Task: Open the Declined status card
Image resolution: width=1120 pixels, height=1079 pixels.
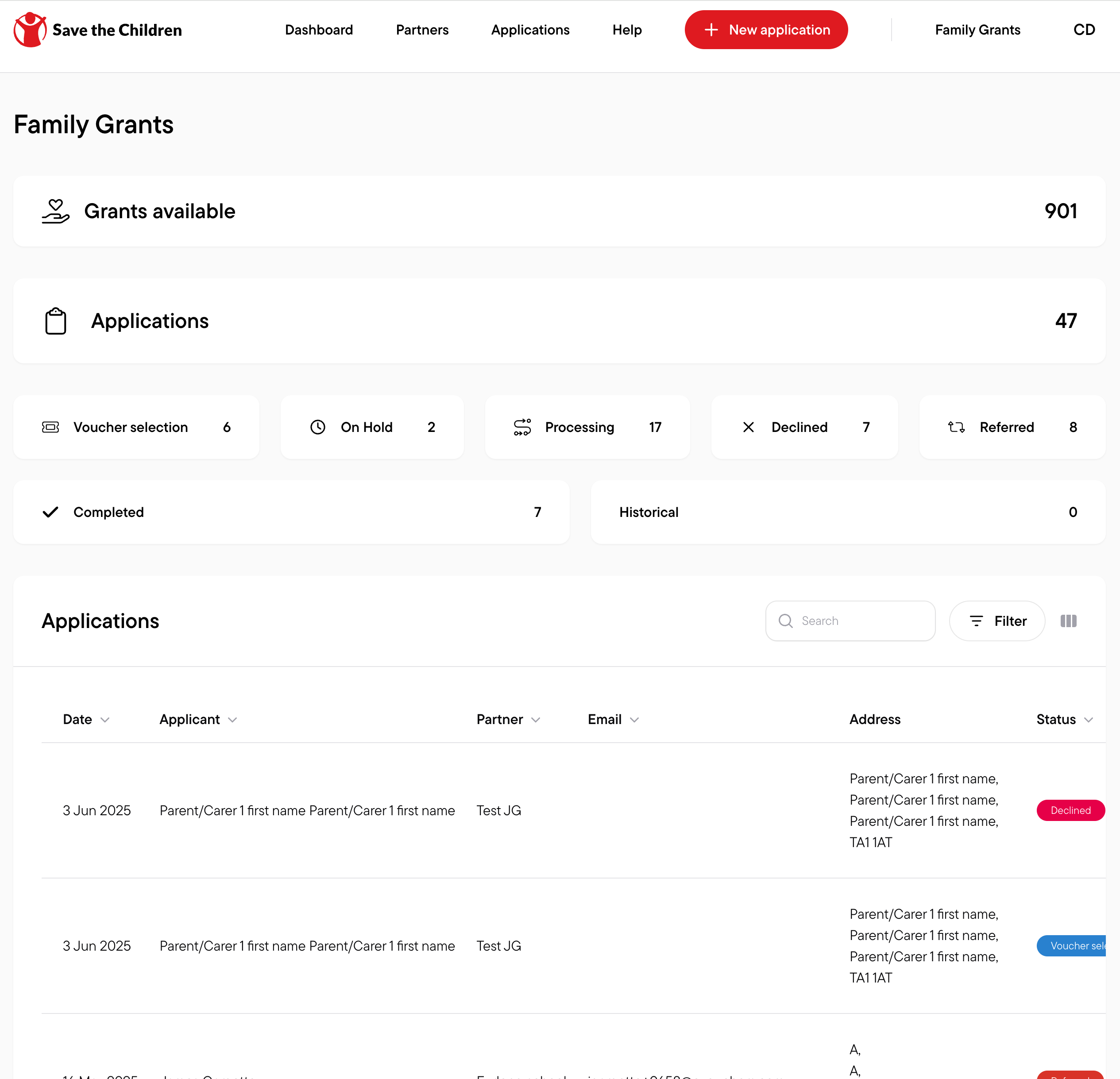Action: tap(804, 427)
